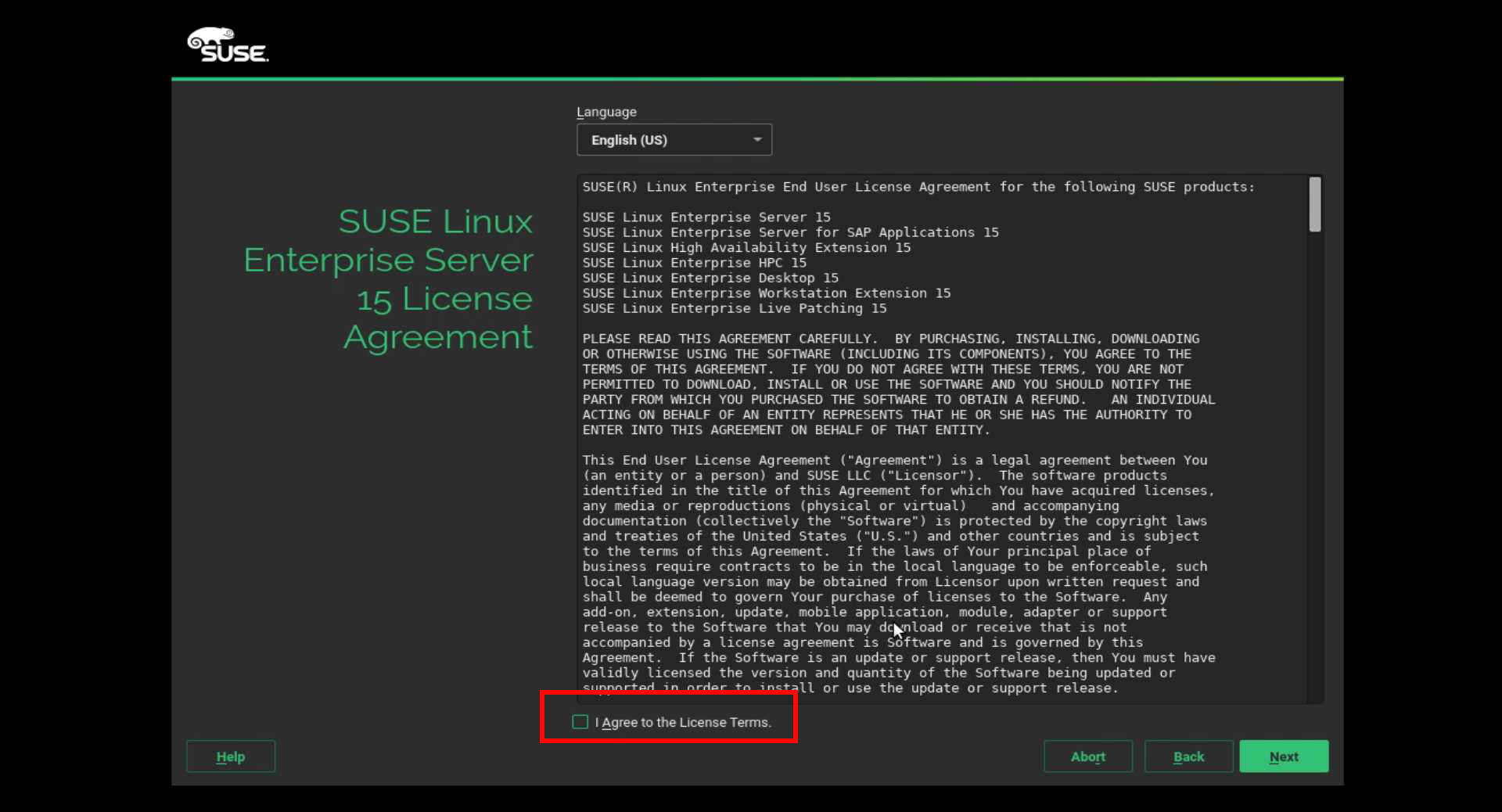Click the Language label
Viewport: 1502px width, 812px height.
606,112
